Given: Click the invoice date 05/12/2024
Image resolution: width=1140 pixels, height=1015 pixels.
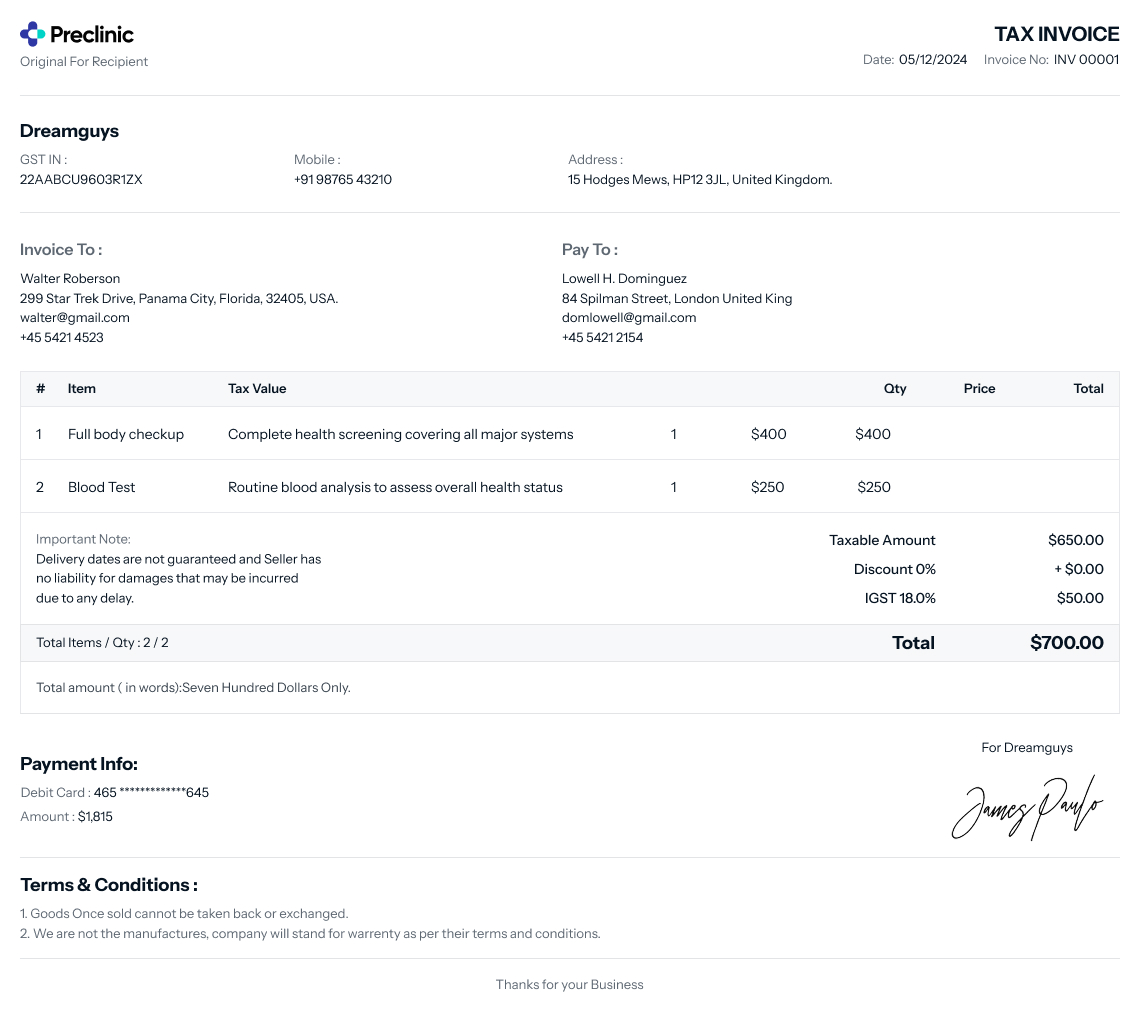Looking at the screenshot, I should tap(932, 60).
